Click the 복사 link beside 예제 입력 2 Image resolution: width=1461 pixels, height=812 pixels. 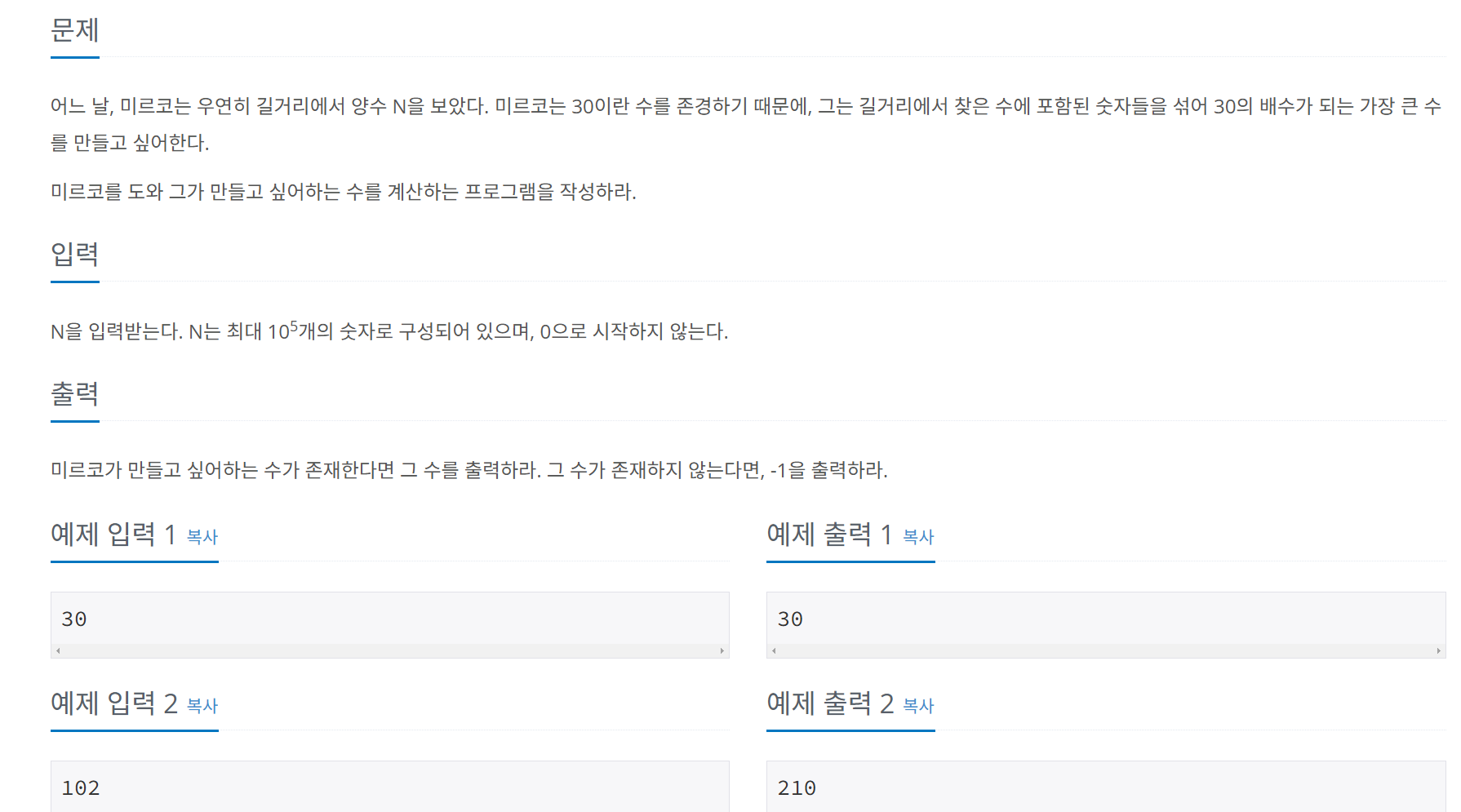[202, 706]
